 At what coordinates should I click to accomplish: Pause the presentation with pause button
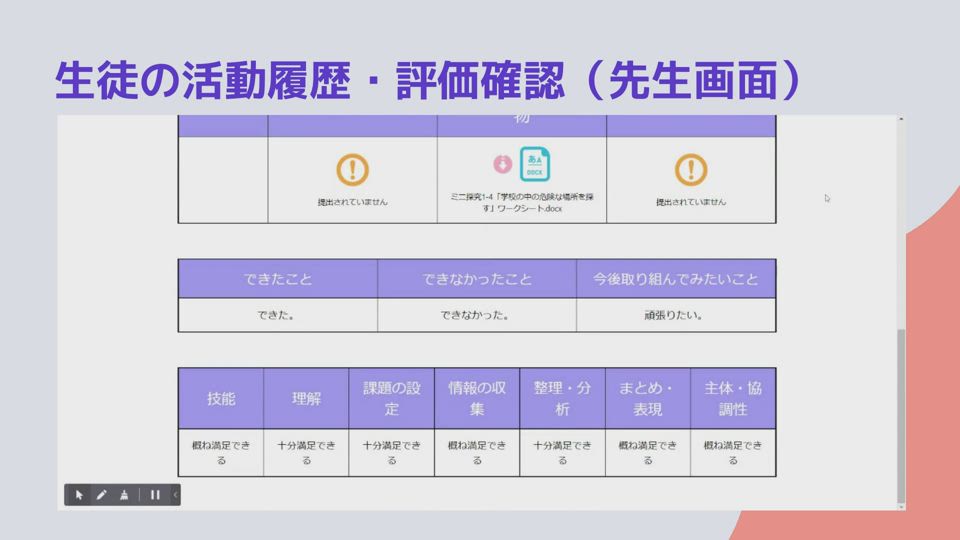[x=155, y=495]
